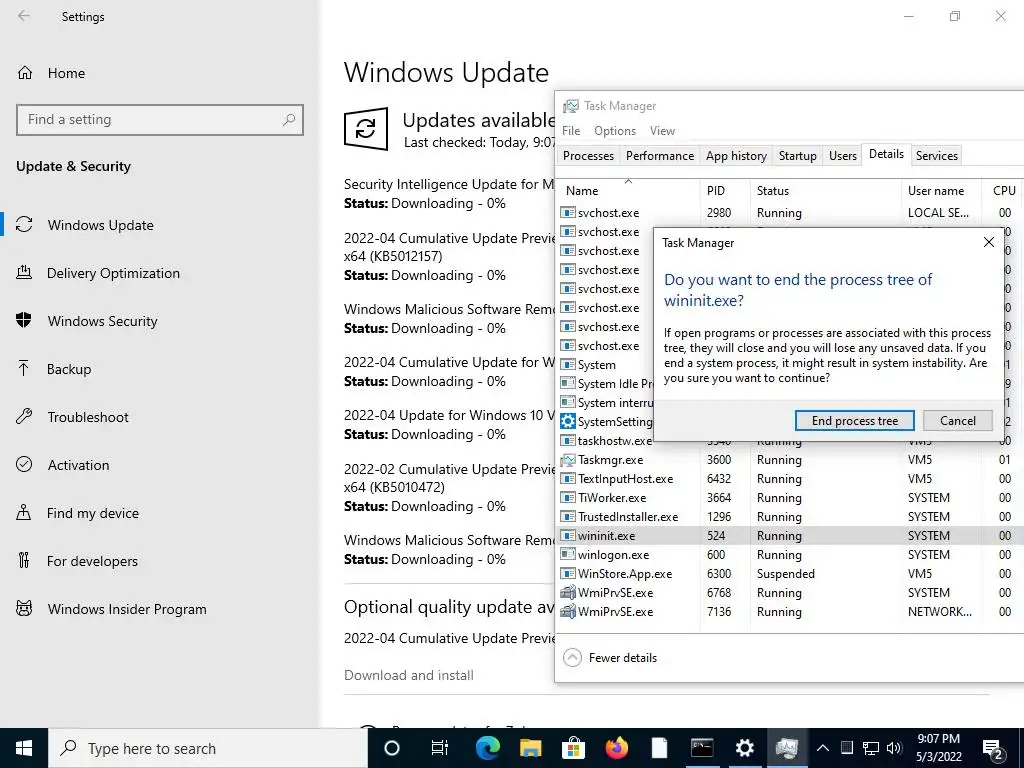Open File Explorer from the taskbar
This screenshot has height=768, width=1024.
coord(530,748)
